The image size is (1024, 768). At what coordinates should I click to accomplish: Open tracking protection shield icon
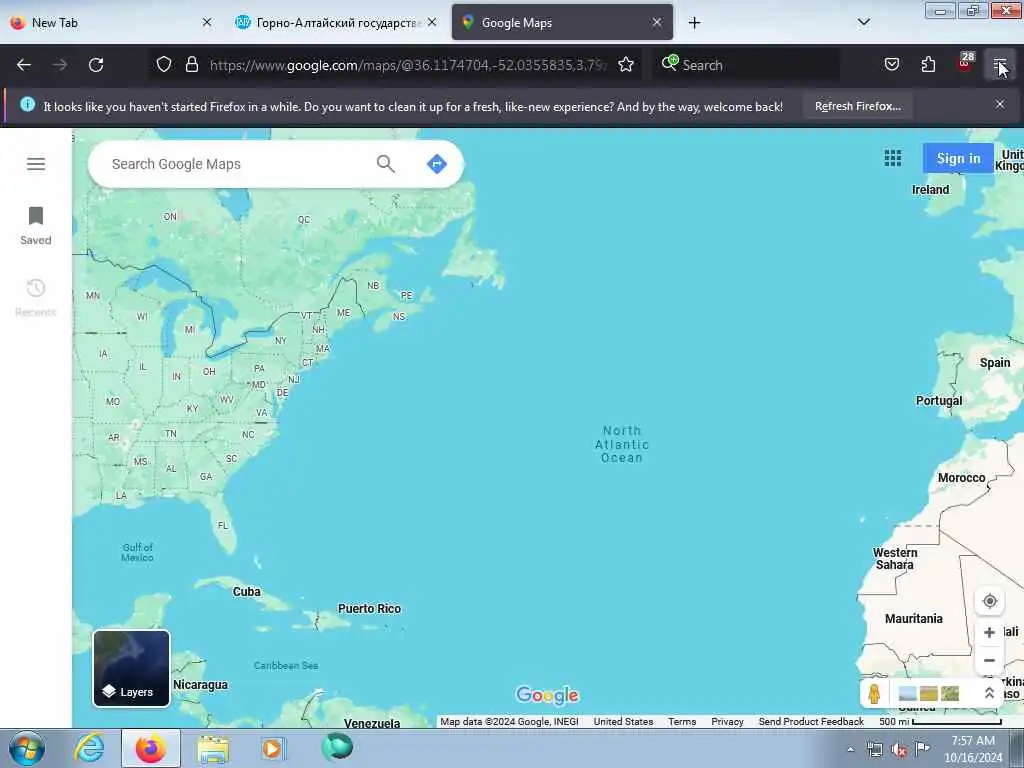164,65
